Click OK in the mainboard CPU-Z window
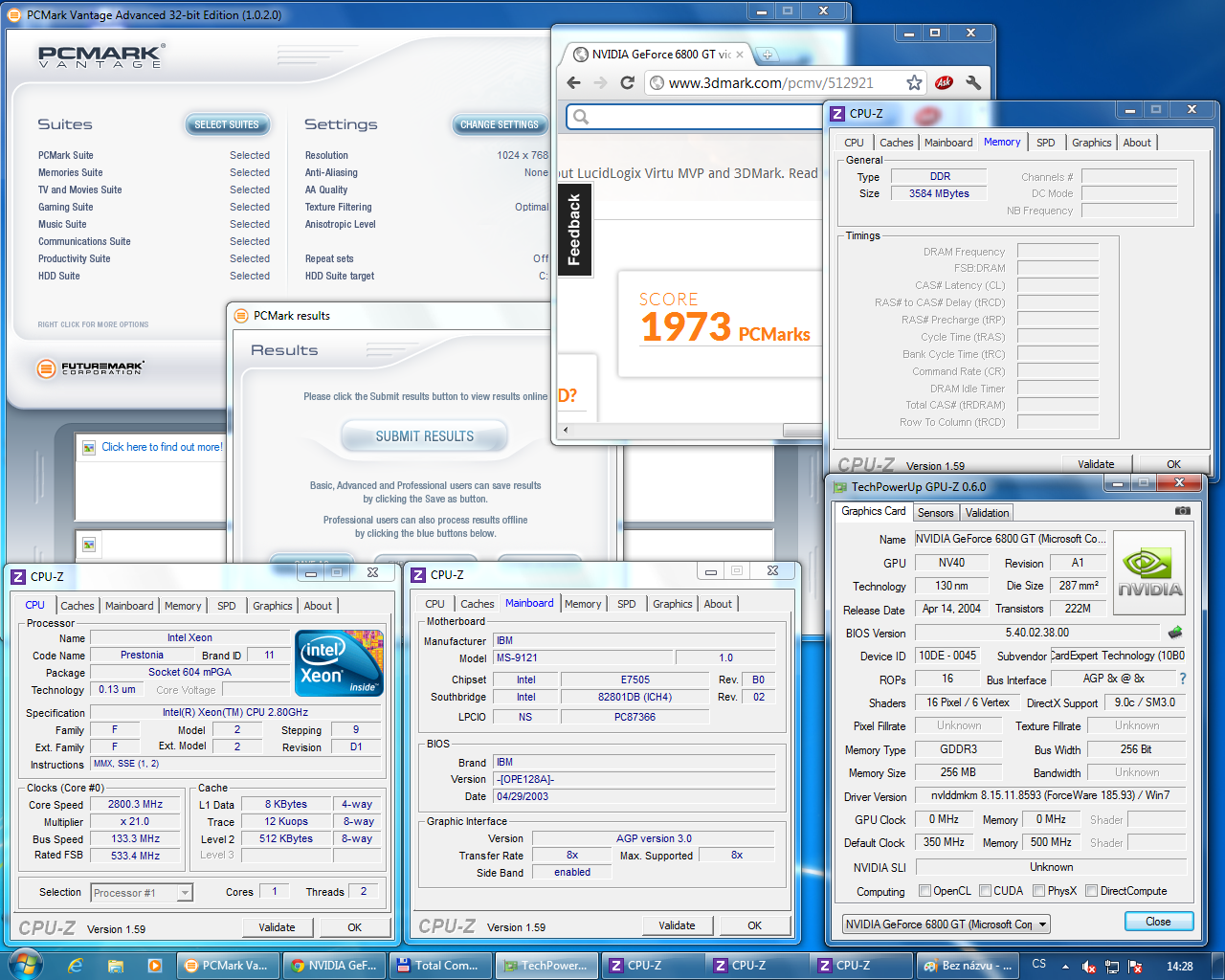Image resolution: width=1225 pixels, height=980 pixels. (x=754, y=925)
